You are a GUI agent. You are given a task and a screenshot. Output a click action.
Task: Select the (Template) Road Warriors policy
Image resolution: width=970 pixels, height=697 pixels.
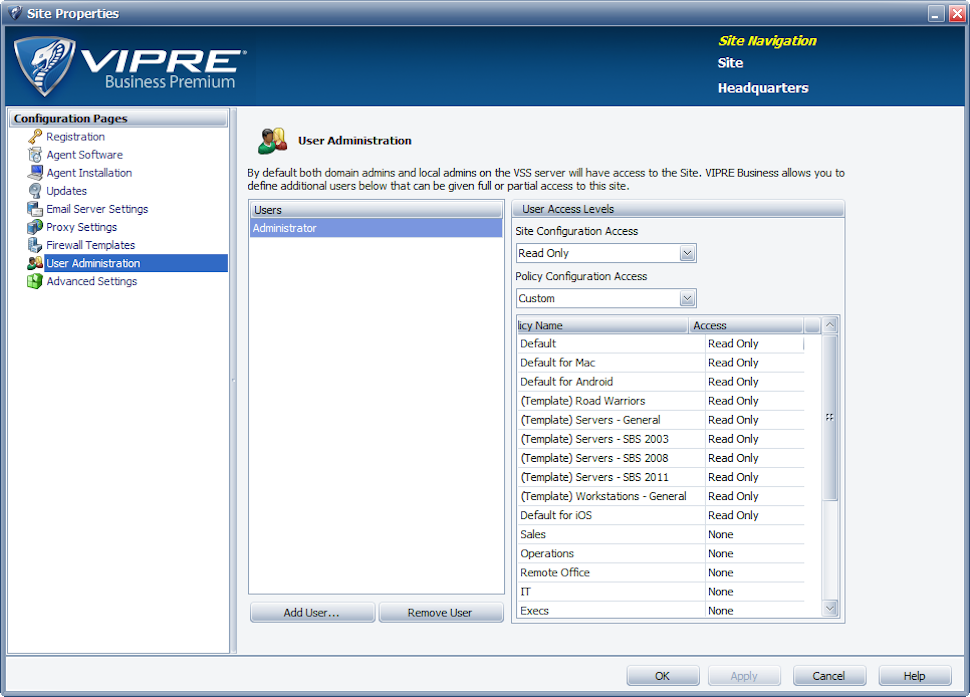pos(661,401)
